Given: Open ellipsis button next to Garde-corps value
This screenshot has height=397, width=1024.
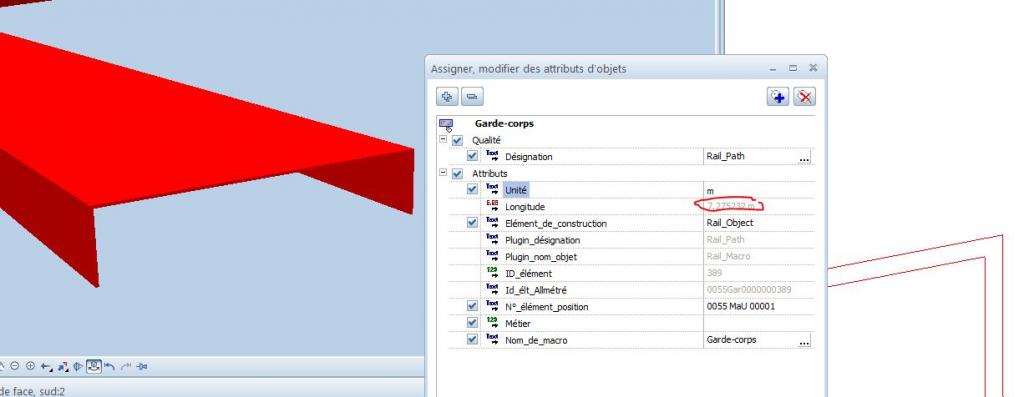Looking at the screenshot, I should pos(805,340).
